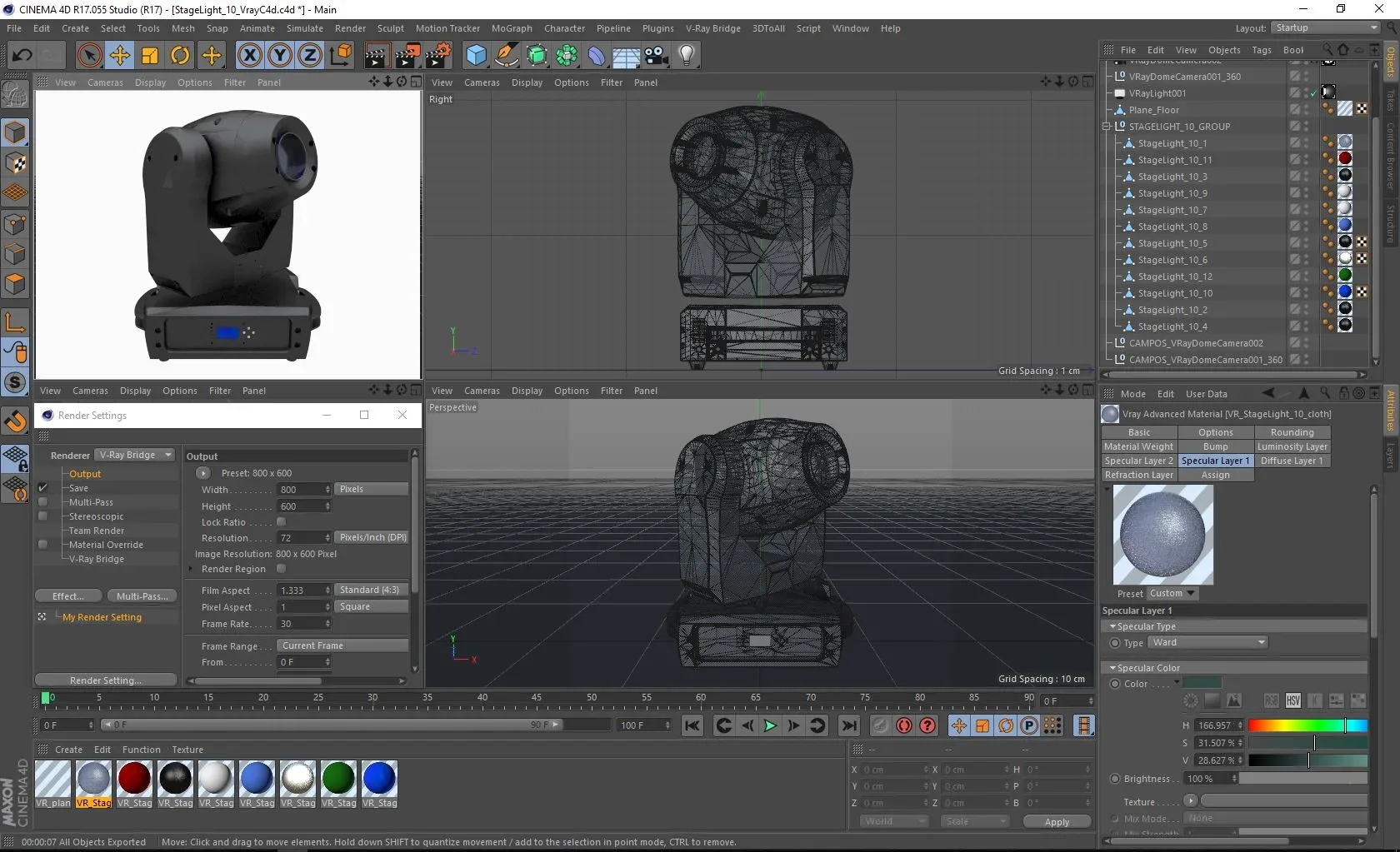The image size is (1400, 852).
Task: Click the Hue color slider
Action: tap(1307, 725)
